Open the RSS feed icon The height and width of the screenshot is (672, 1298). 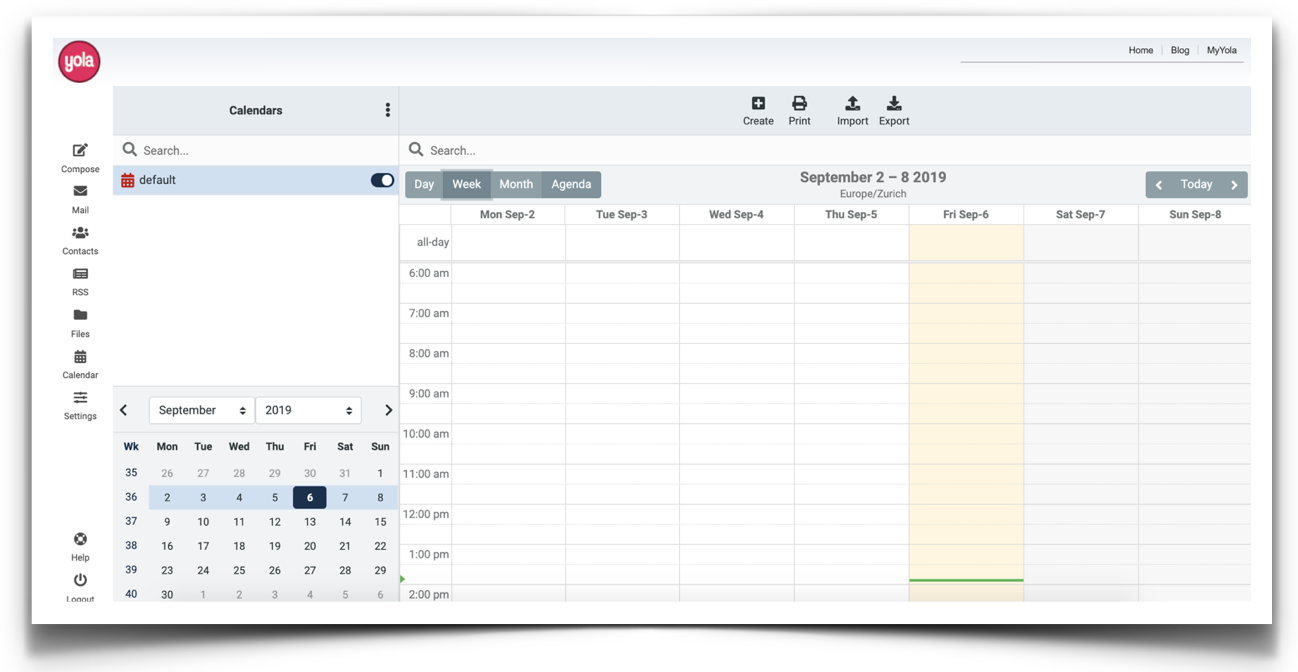coord(80,275)
